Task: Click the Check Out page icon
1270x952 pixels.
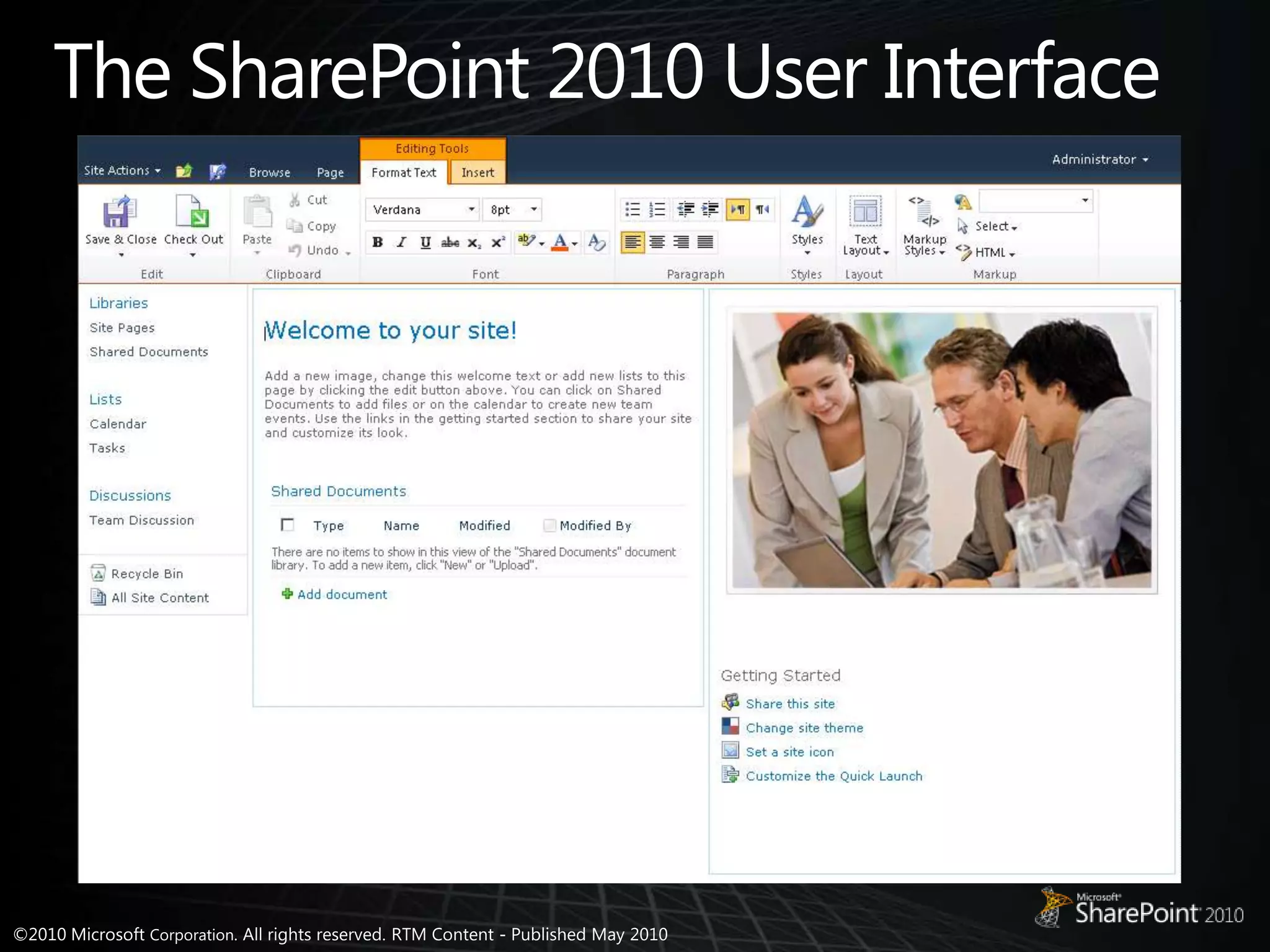Action: [x=192, y=211]
